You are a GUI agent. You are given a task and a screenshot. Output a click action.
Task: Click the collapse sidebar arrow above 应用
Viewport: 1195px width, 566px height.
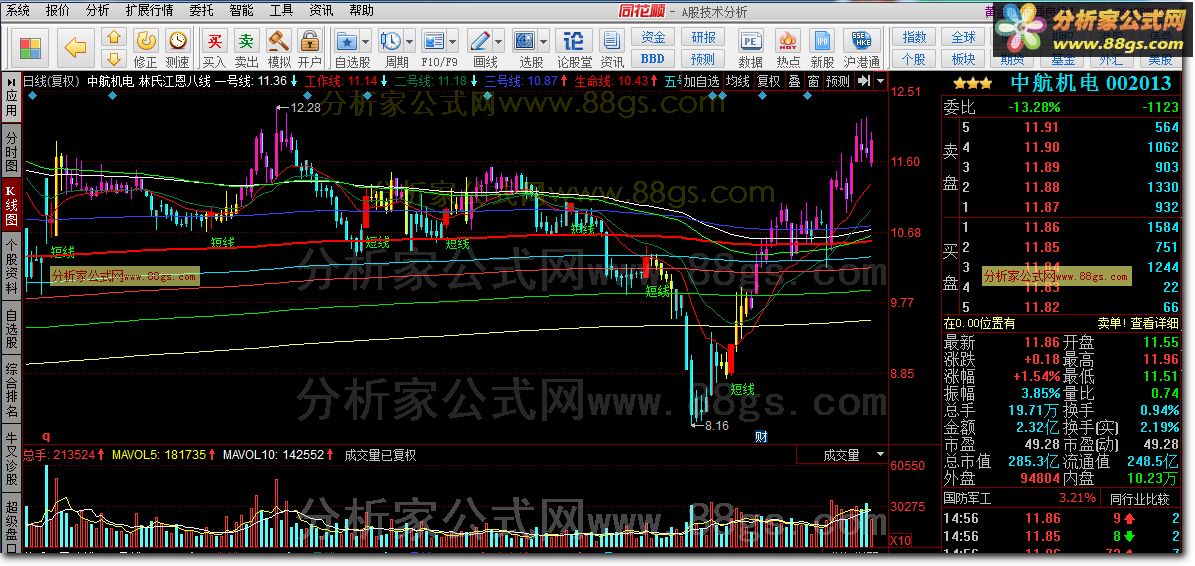coord(11,81)
